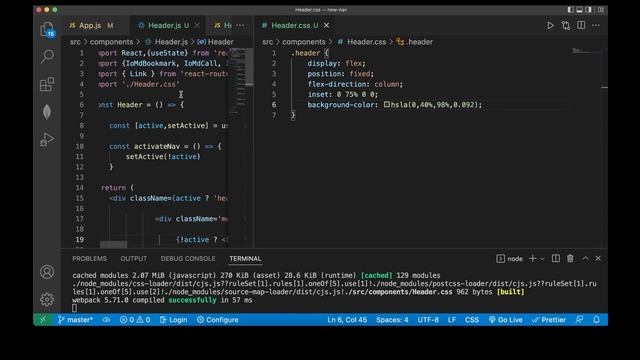Toggle panel layout icon in title bar
640x360 pixels.
click(x=579, y=10)
